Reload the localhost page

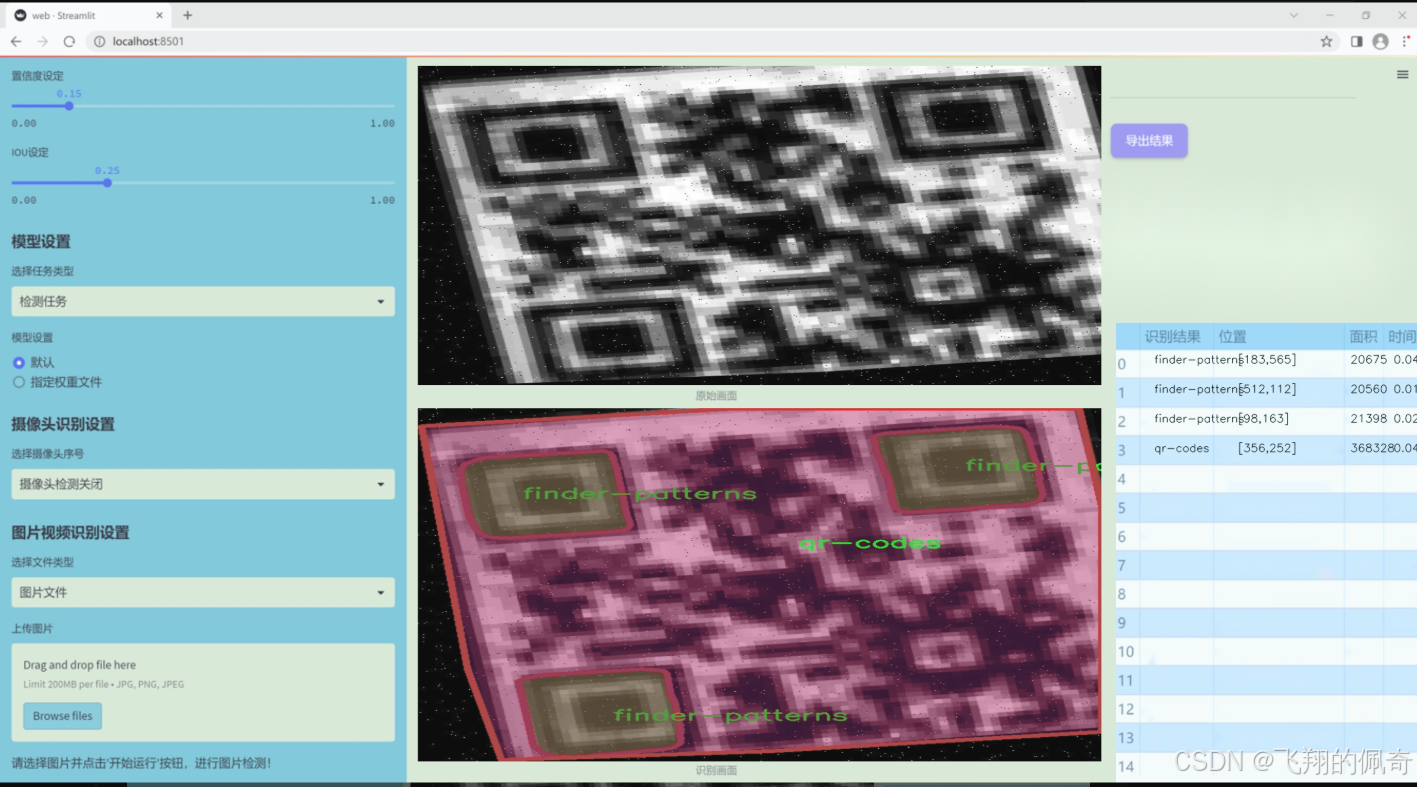click(69, 41)
